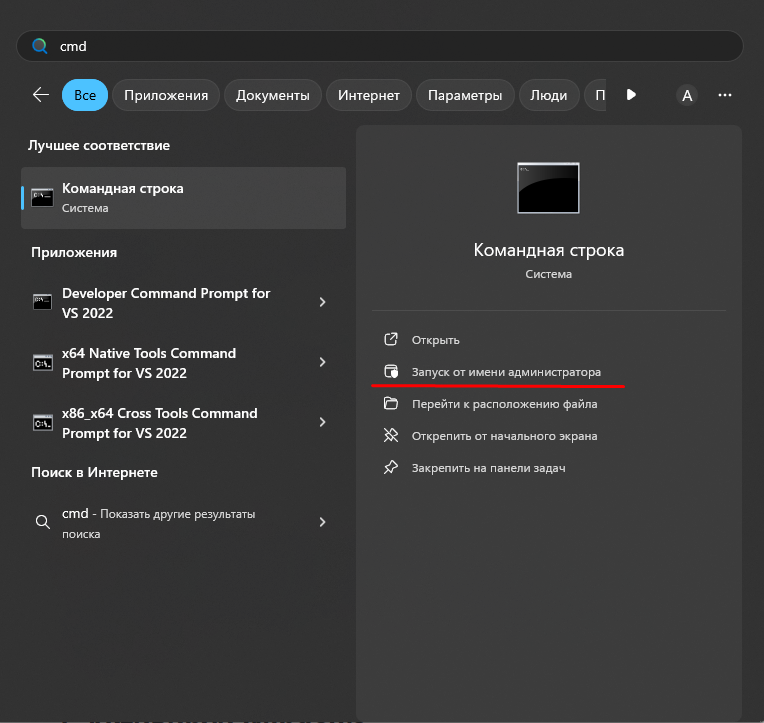This screenshot has height=723, width=764.
Task: Select the Командная строка best match result
Action: point(183,198)
